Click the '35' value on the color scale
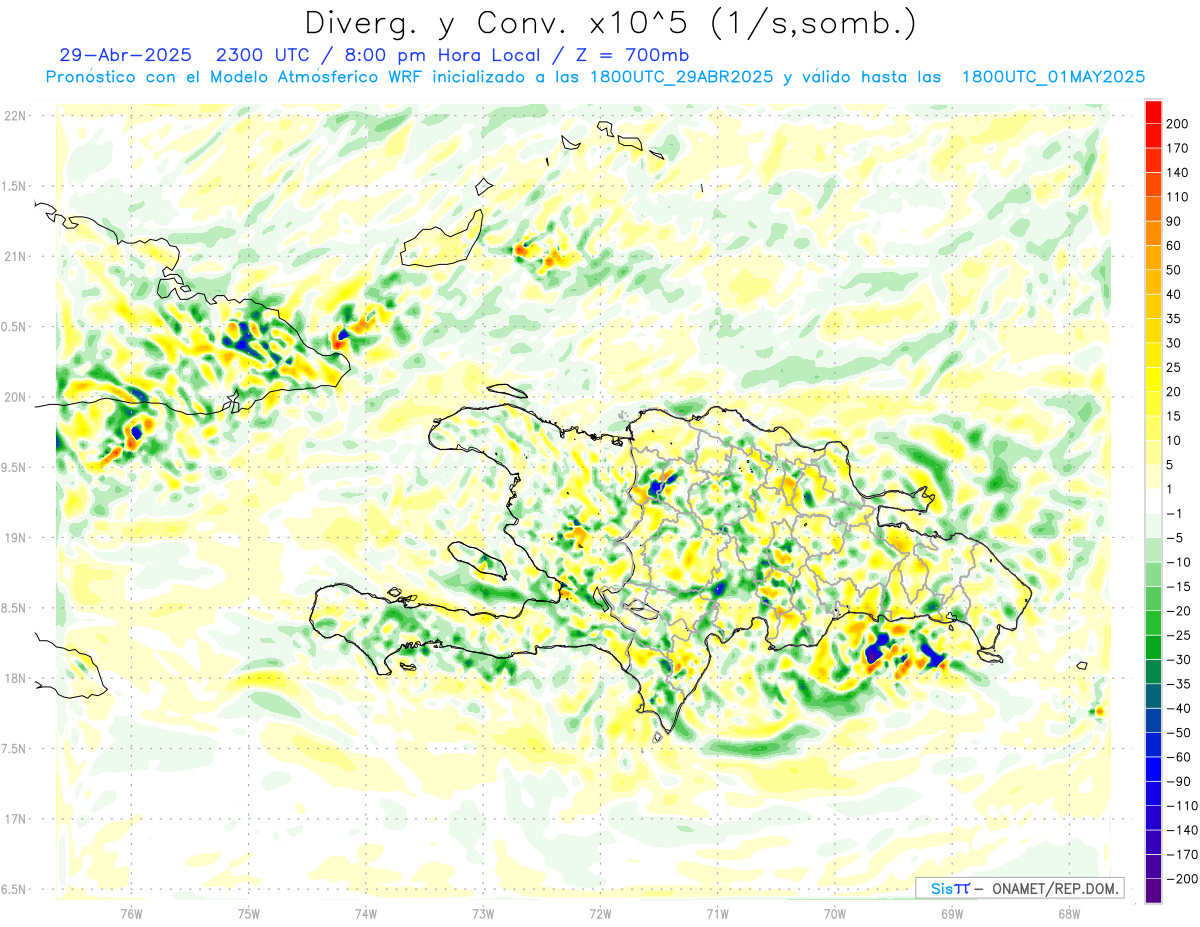 point(1175,319)
